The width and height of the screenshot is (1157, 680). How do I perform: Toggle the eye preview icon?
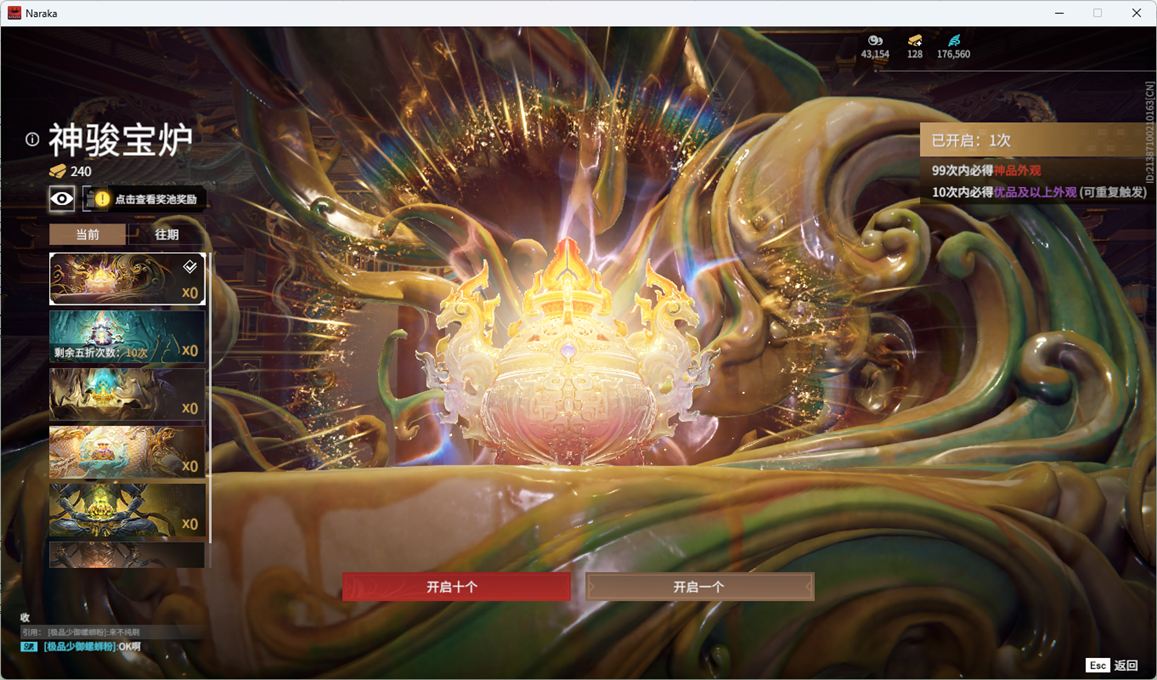click(62, 199)
